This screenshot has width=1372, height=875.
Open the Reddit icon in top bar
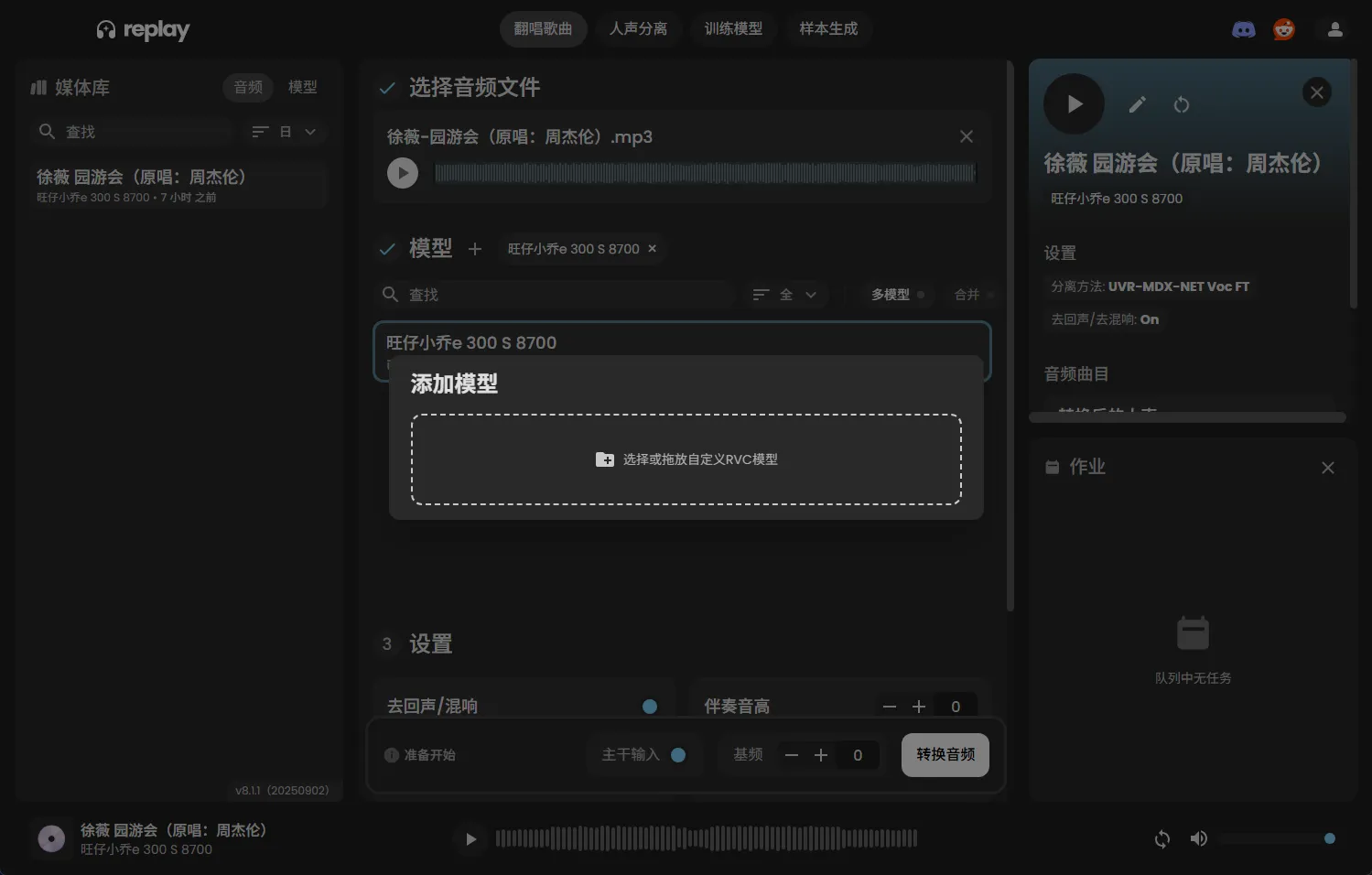[x=1283, y=28]
